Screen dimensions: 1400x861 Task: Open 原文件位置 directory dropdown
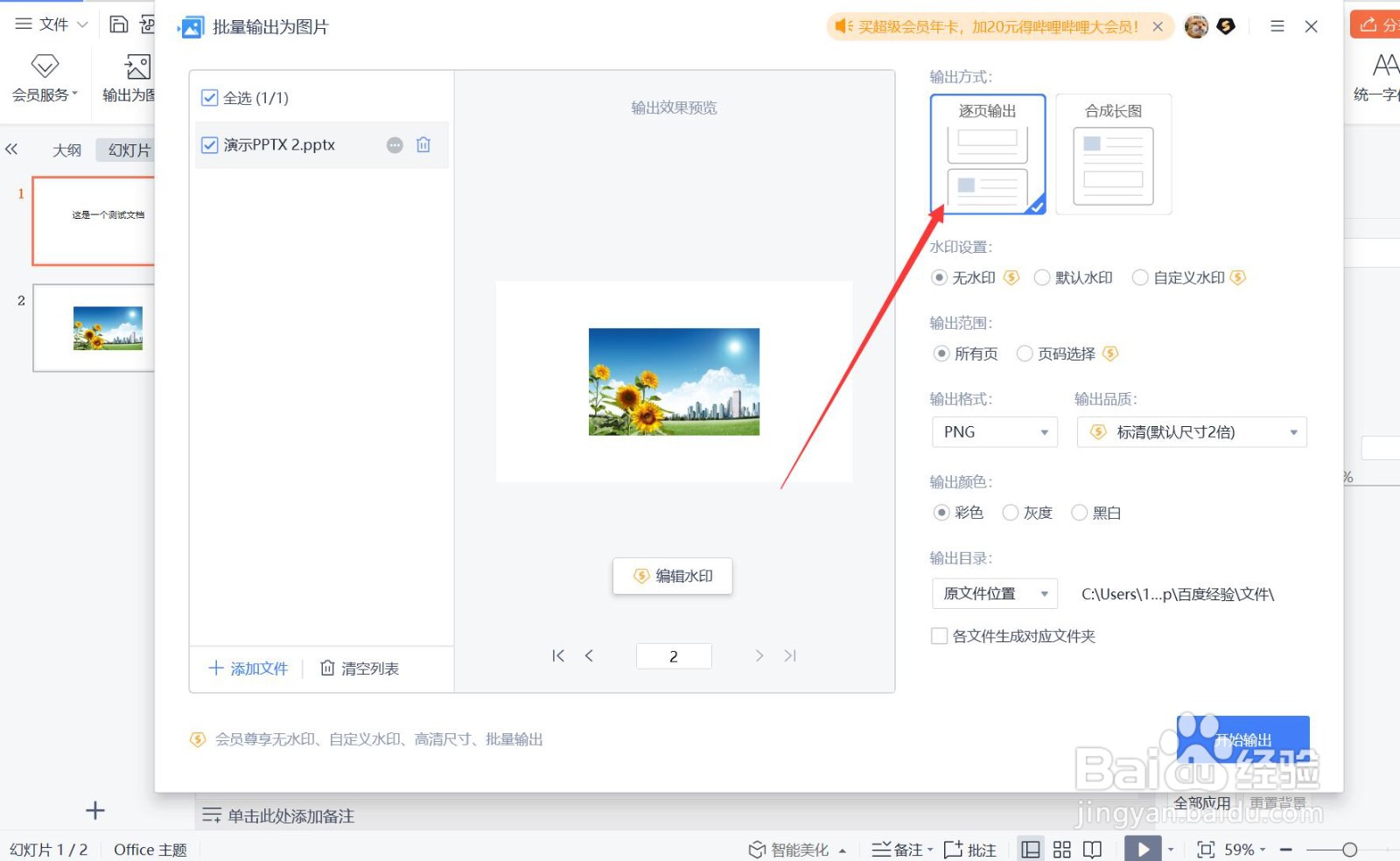point(995,594)
